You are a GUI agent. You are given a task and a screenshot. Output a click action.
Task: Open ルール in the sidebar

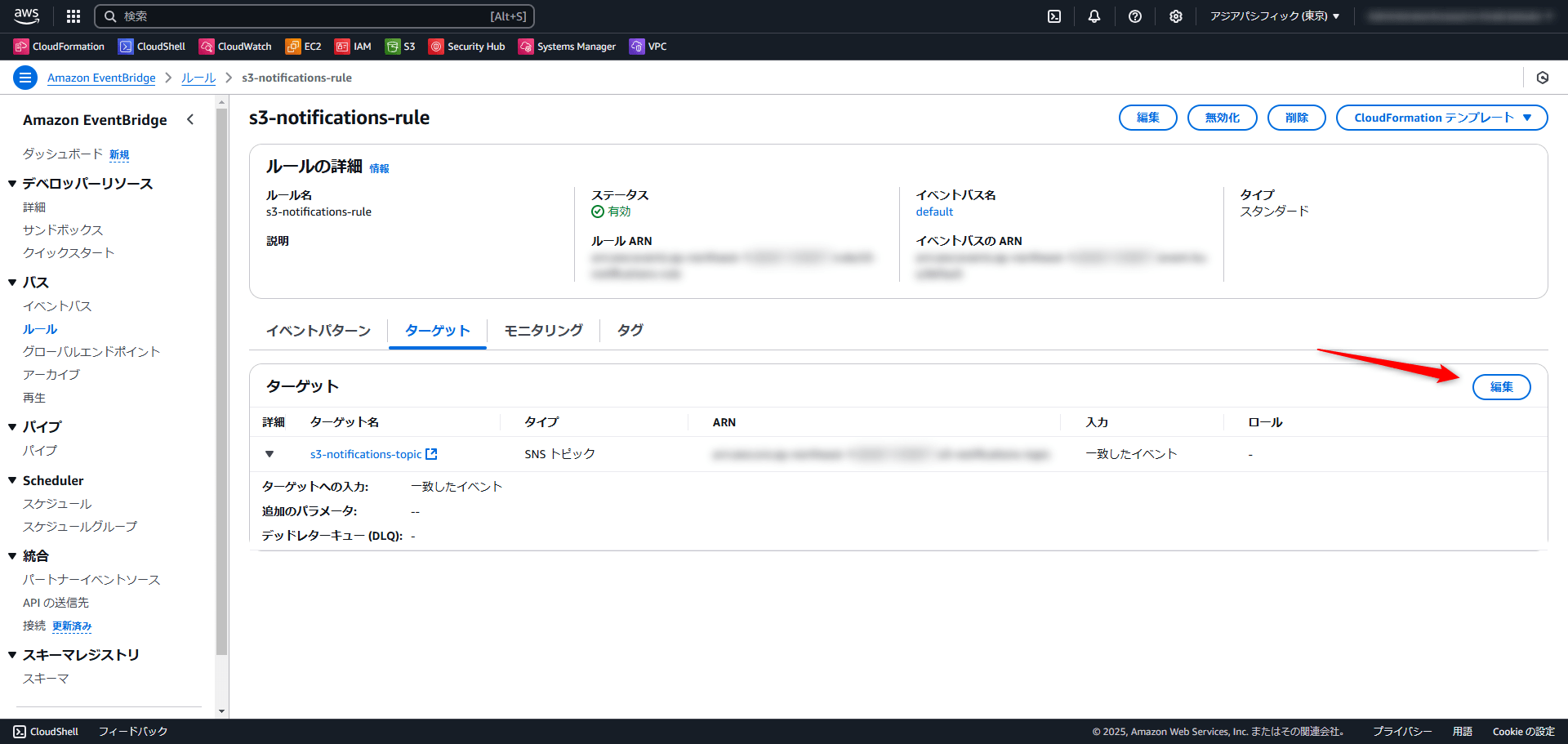(x=40, y=329)
